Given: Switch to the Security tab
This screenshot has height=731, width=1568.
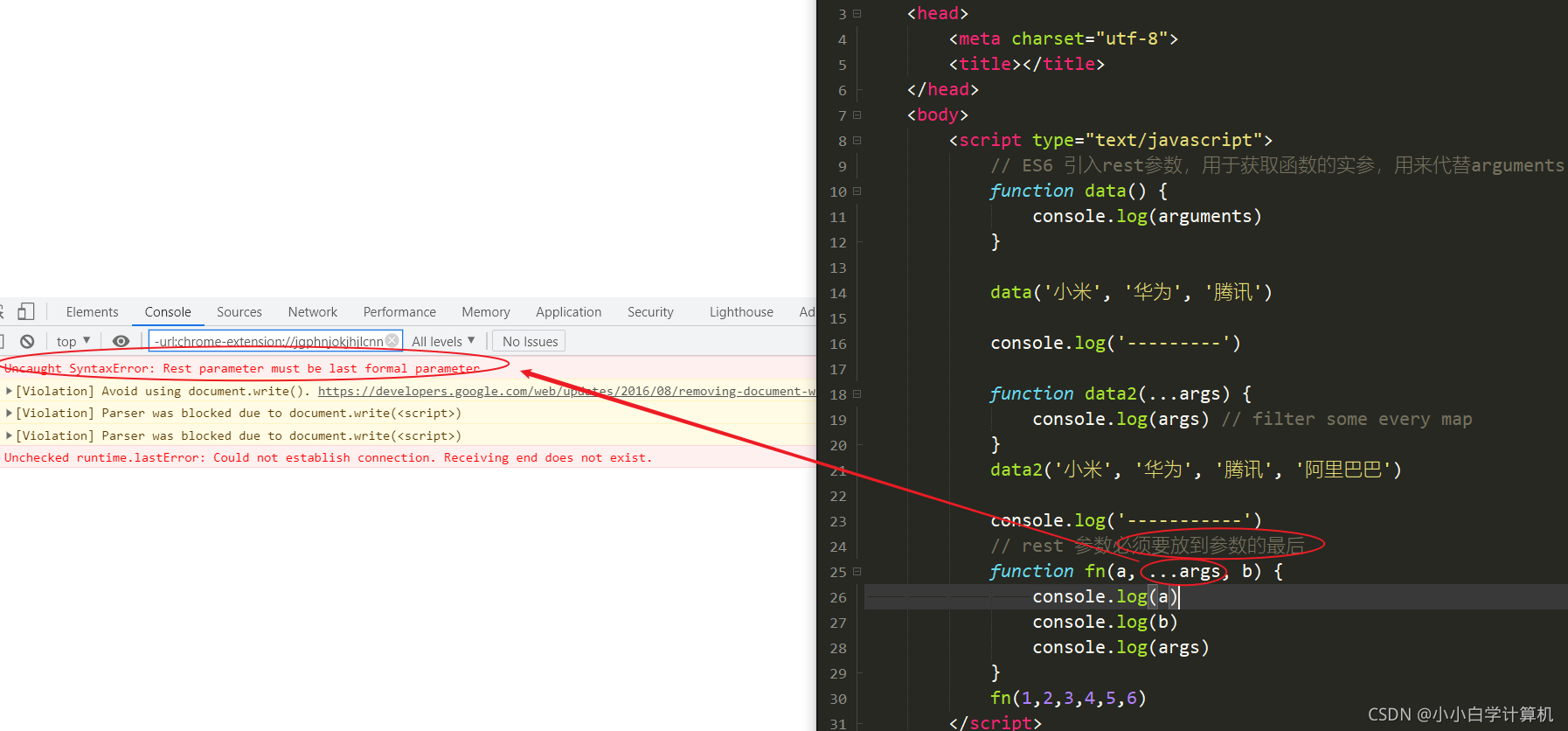Looking at the screenshot, I should coord(650,312).
